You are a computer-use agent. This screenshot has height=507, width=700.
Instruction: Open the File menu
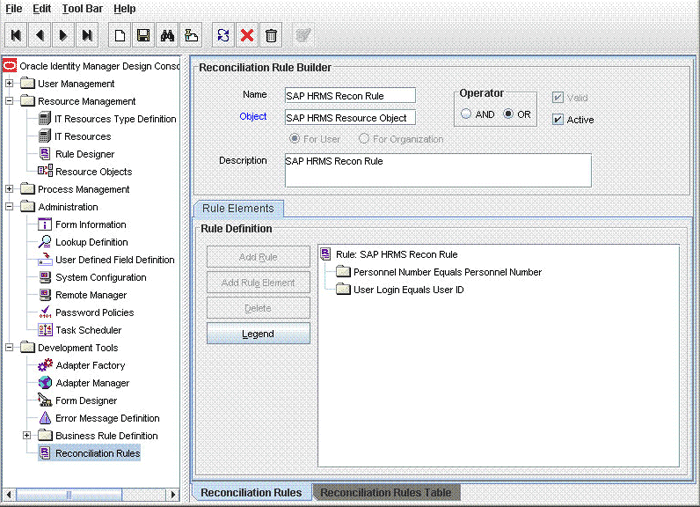14,8
